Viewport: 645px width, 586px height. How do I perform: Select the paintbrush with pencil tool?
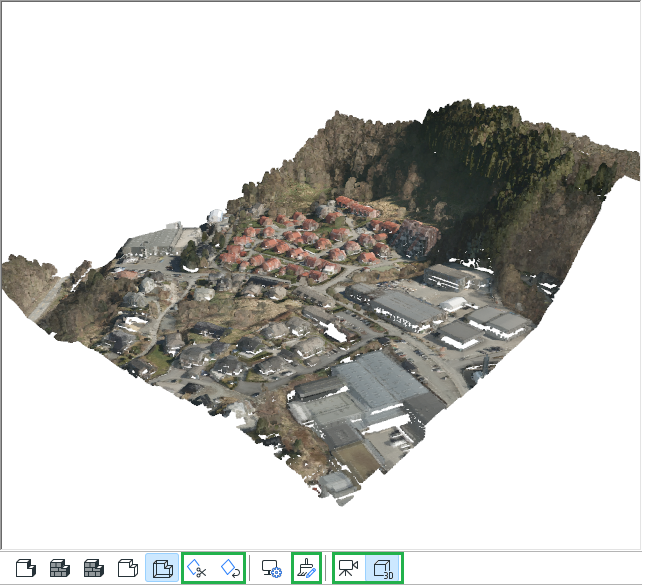(307, 569)
